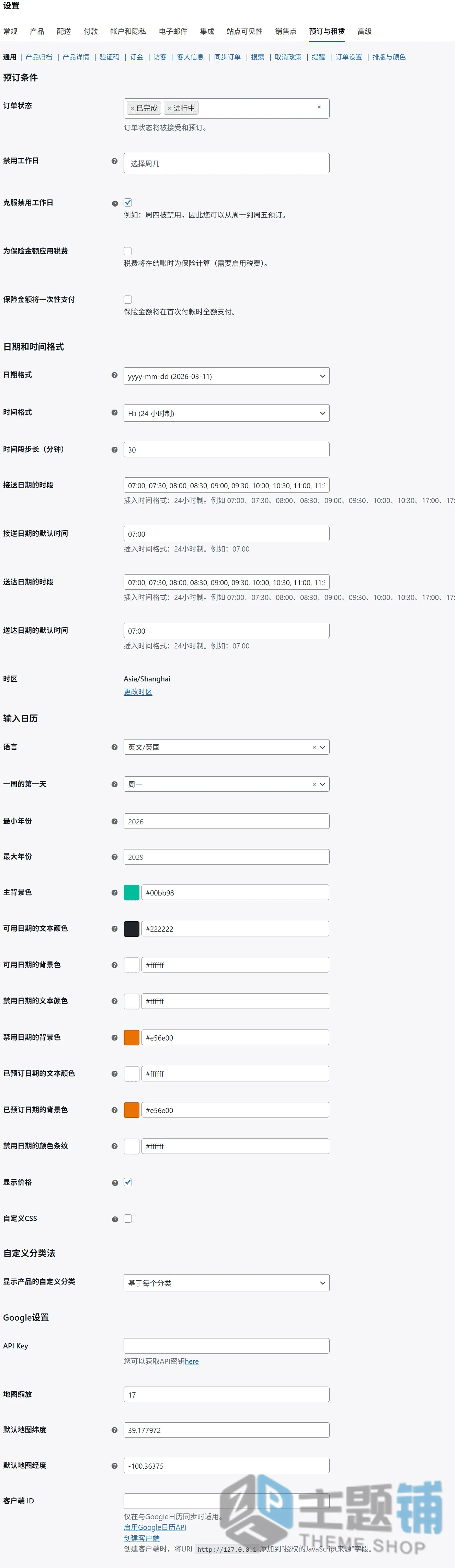This screenshot has height=1568, width=455.
Task: Click help icon for 默认地图经度
Action: (114, 1466)
